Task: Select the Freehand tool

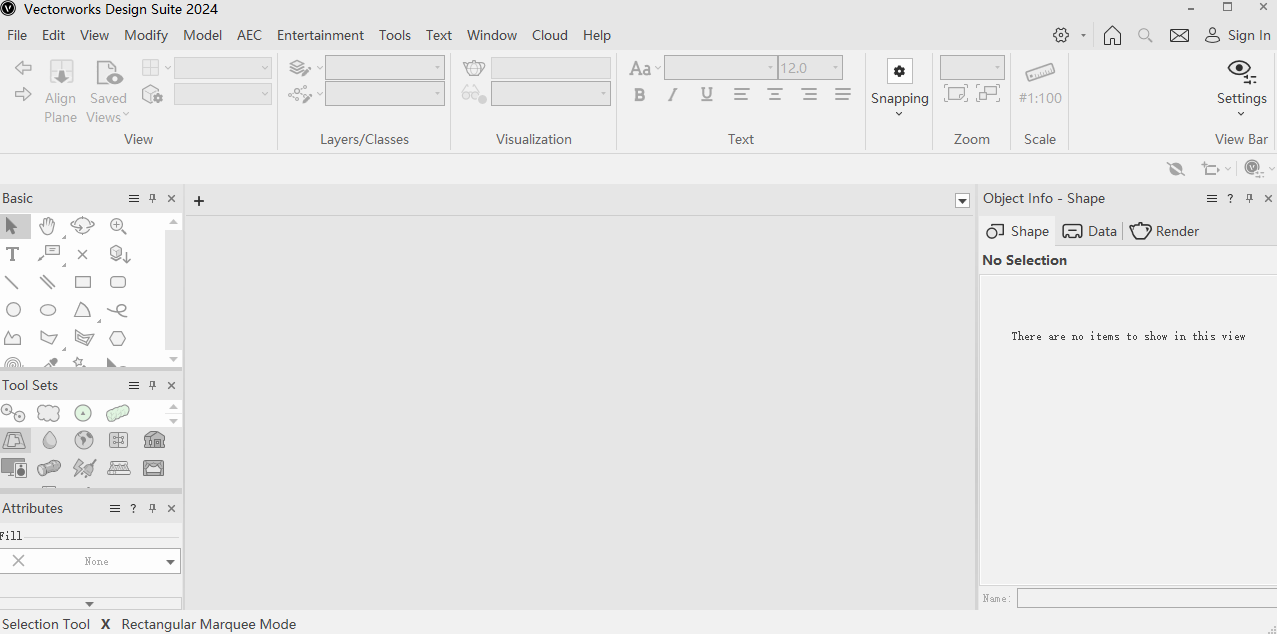Action: [x=118, y=310]
